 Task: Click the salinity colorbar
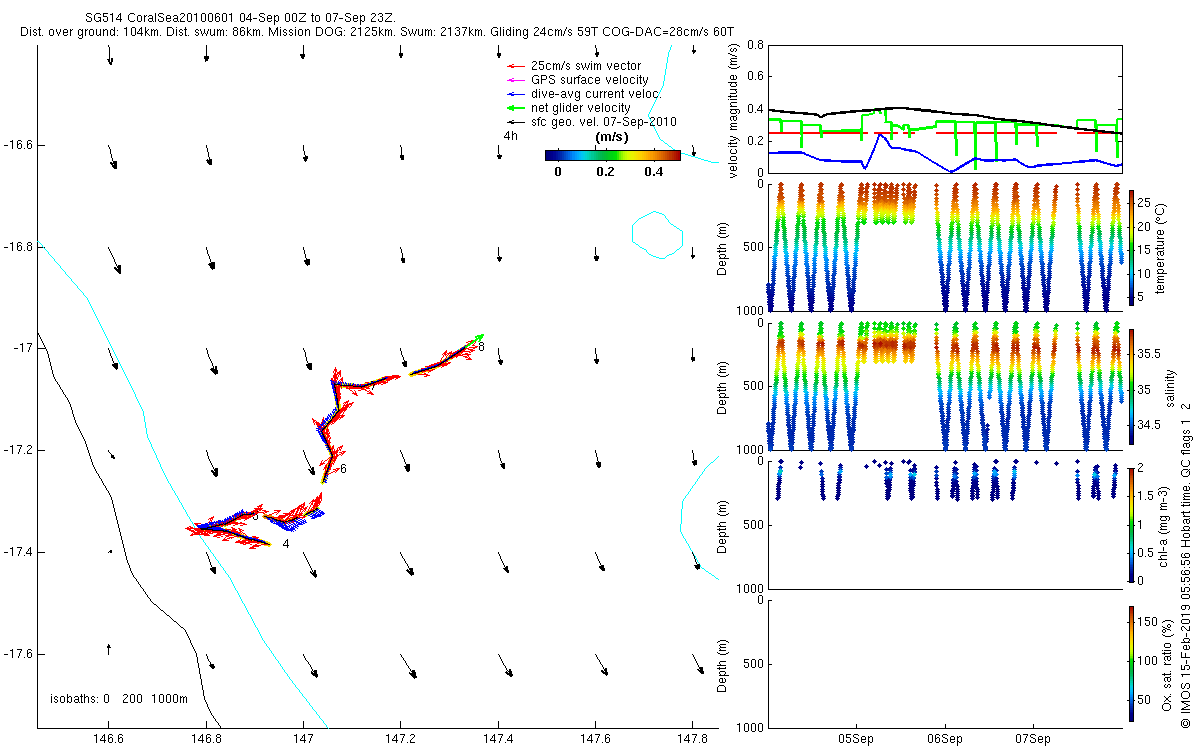click(1131, 386)
